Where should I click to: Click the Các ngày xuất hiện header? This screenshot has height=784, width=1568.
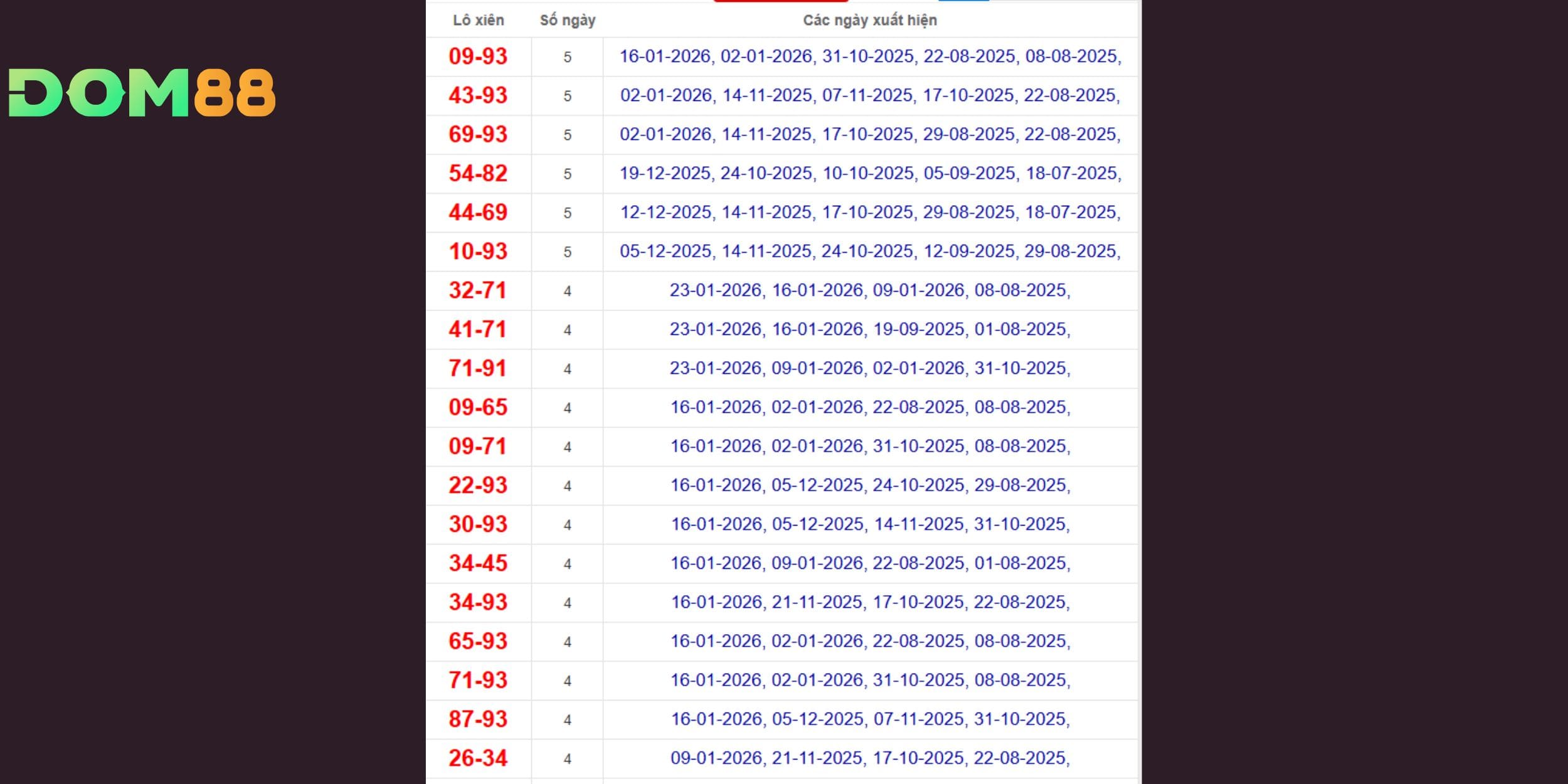point(869,20)
